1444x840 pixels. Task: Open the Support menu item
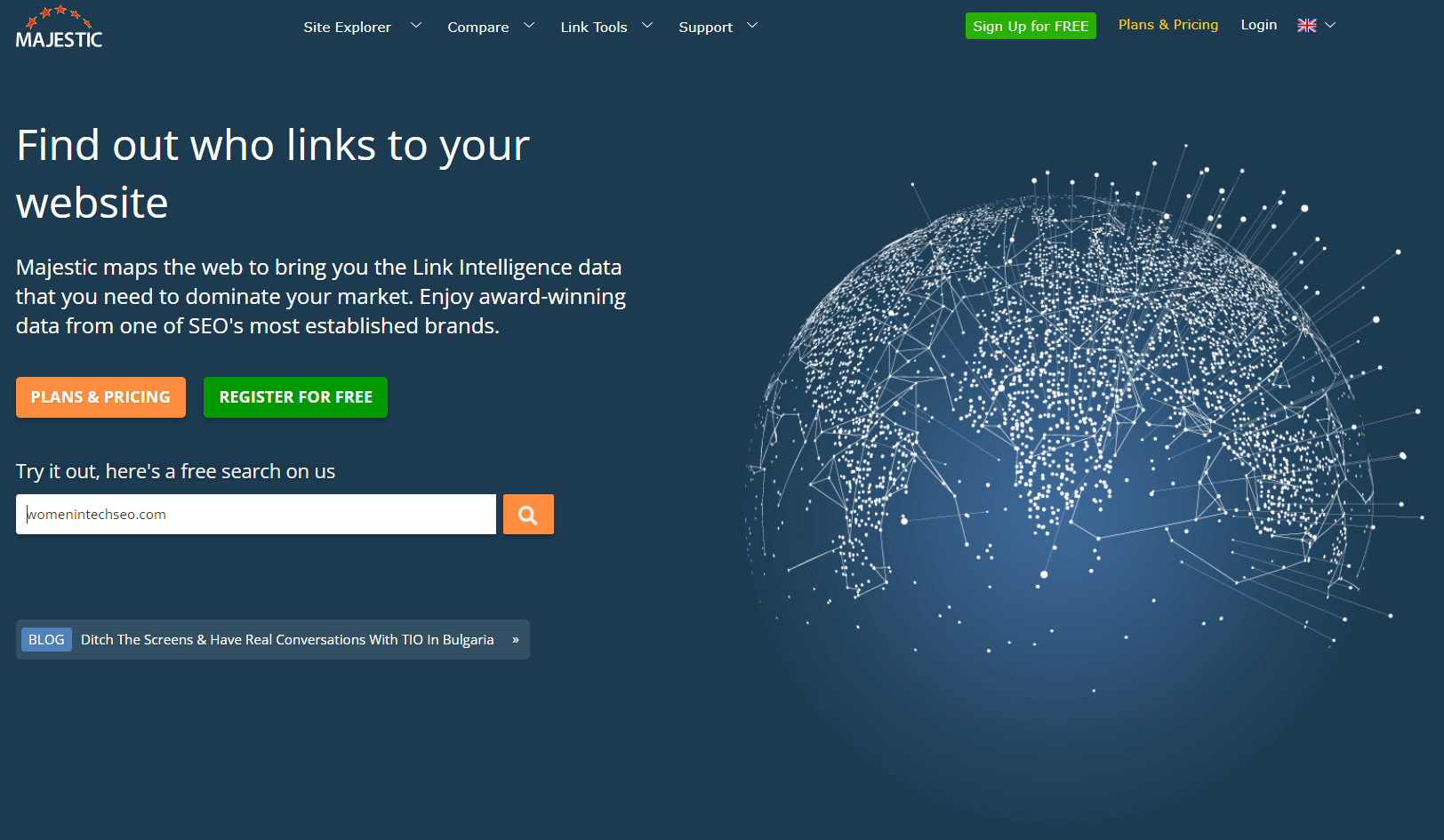coord(705,28)
